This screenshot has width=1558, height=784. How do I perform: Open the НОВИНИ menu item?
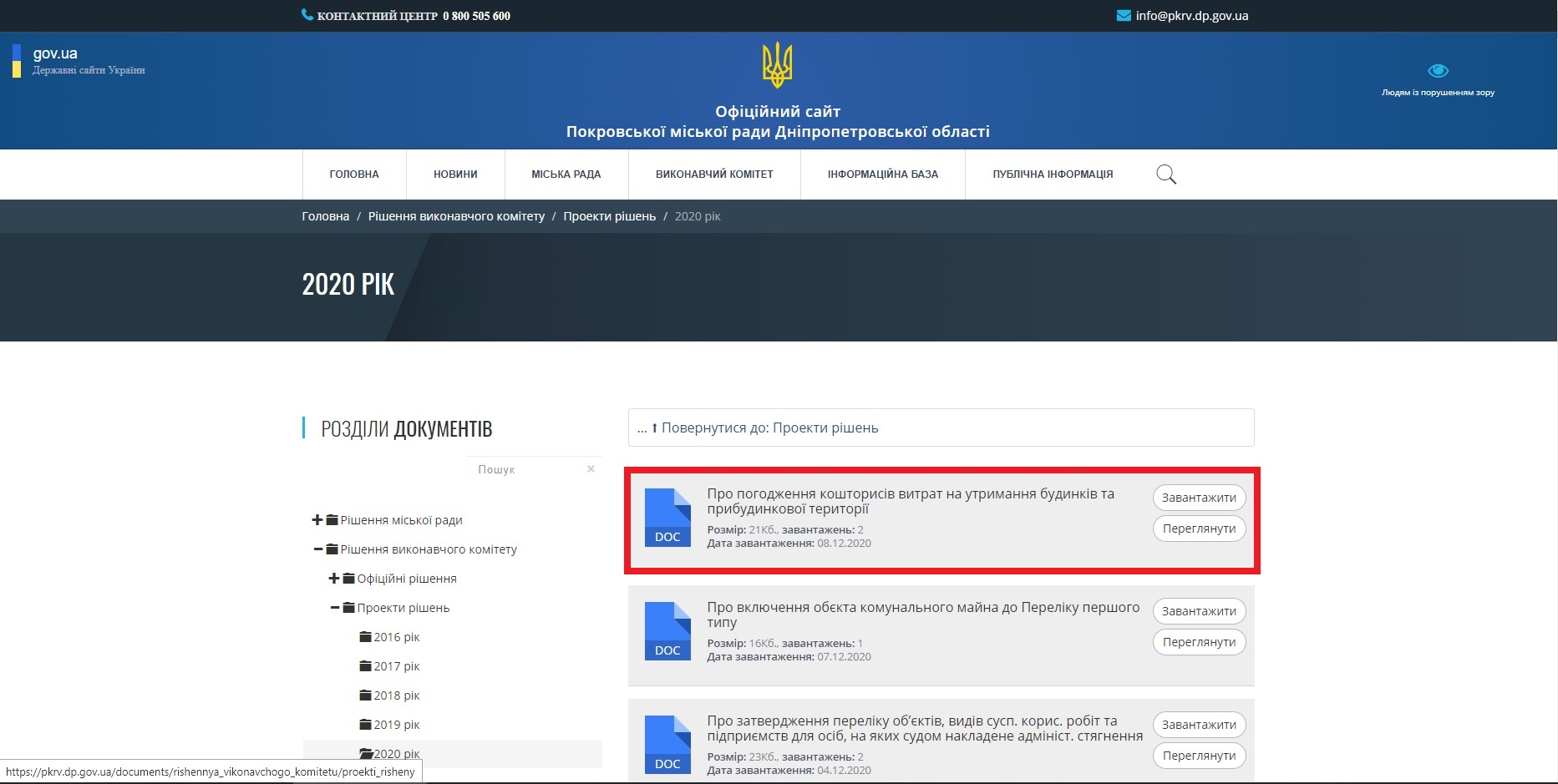(454, 174)
